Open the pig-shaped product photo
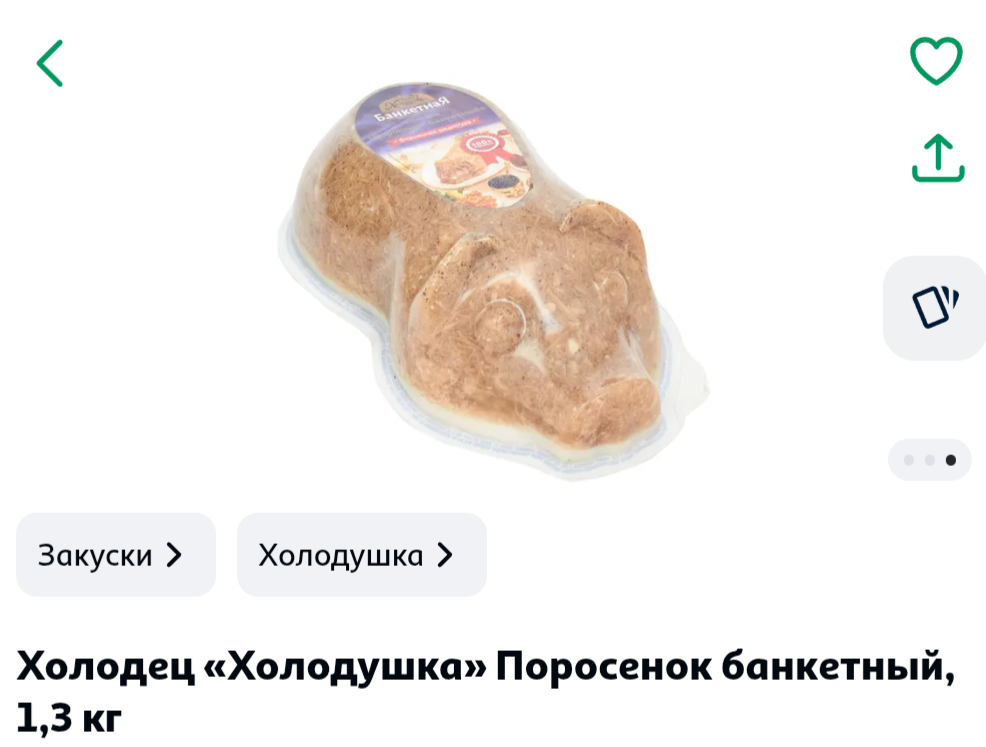986x747 pixels. (x=494, y=280)
